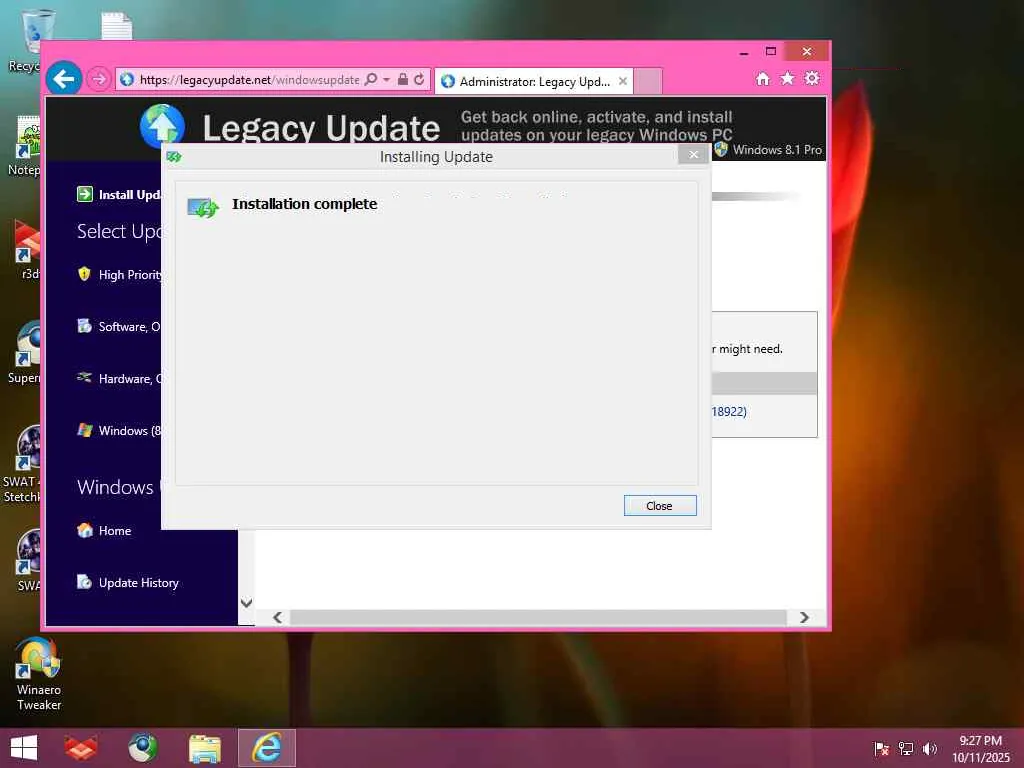This screenshot has width=1024, height=768.
Task: Click Install Updates in the sidebar
Action: 129,195
